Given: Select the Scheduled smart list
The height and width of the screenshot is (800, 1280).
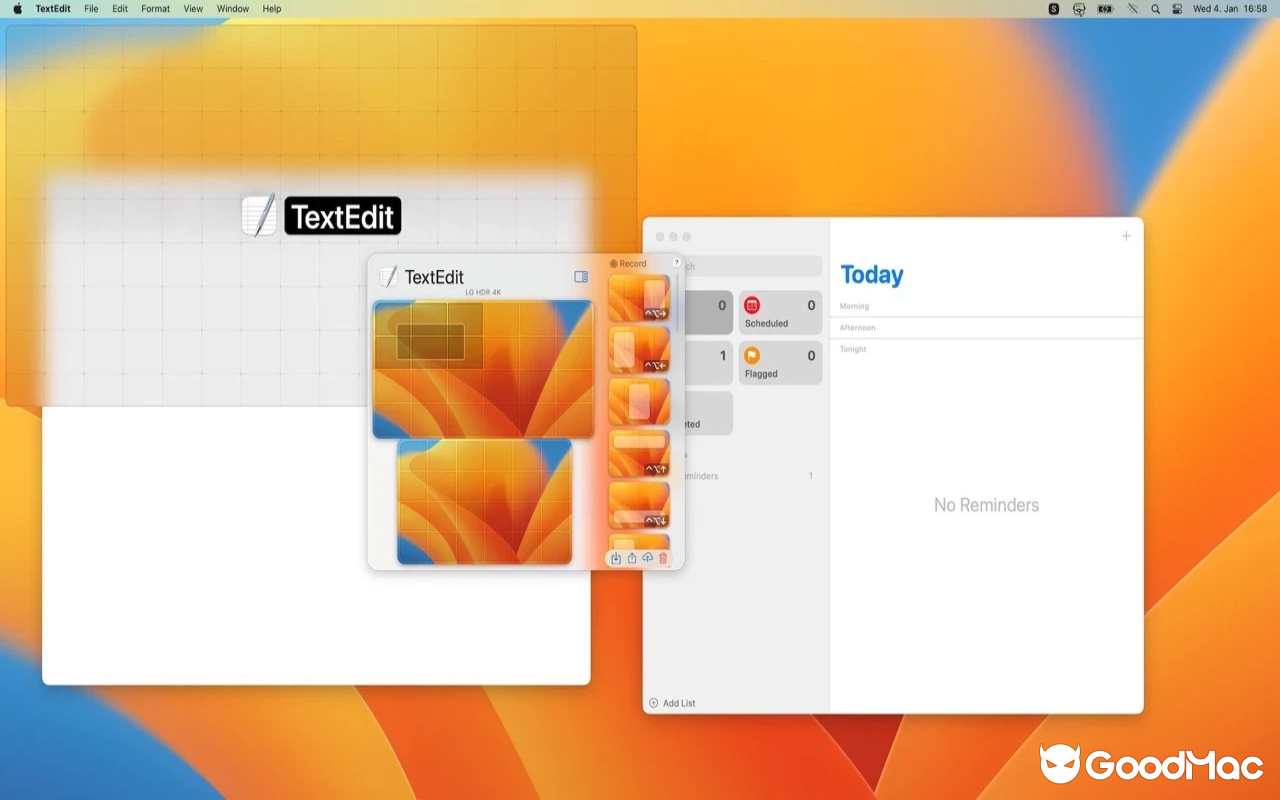Looking at the screenshot, I should click(780, 313).
